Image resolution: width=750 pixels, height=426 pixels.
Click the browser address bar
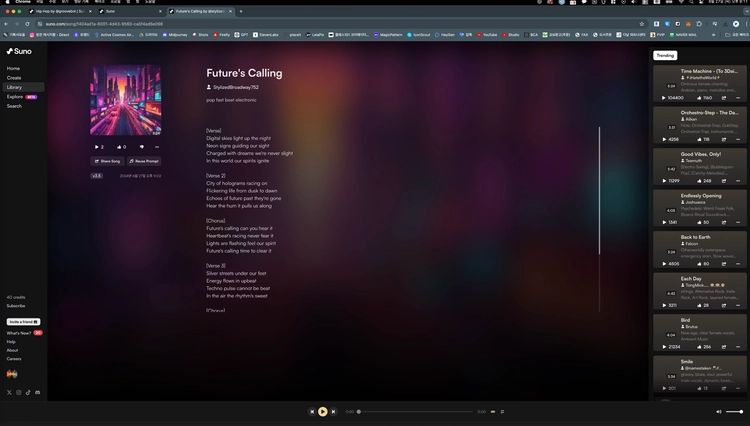337,24
